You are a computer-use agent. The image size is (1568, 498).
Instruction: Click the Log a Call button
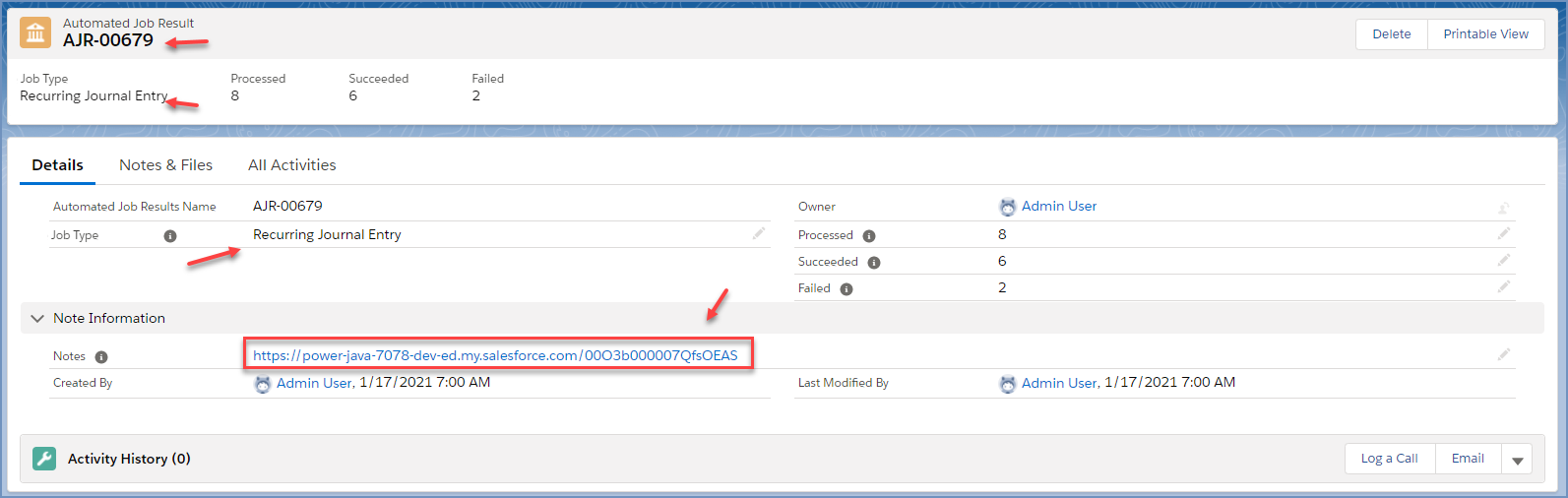coord(1389,459)
